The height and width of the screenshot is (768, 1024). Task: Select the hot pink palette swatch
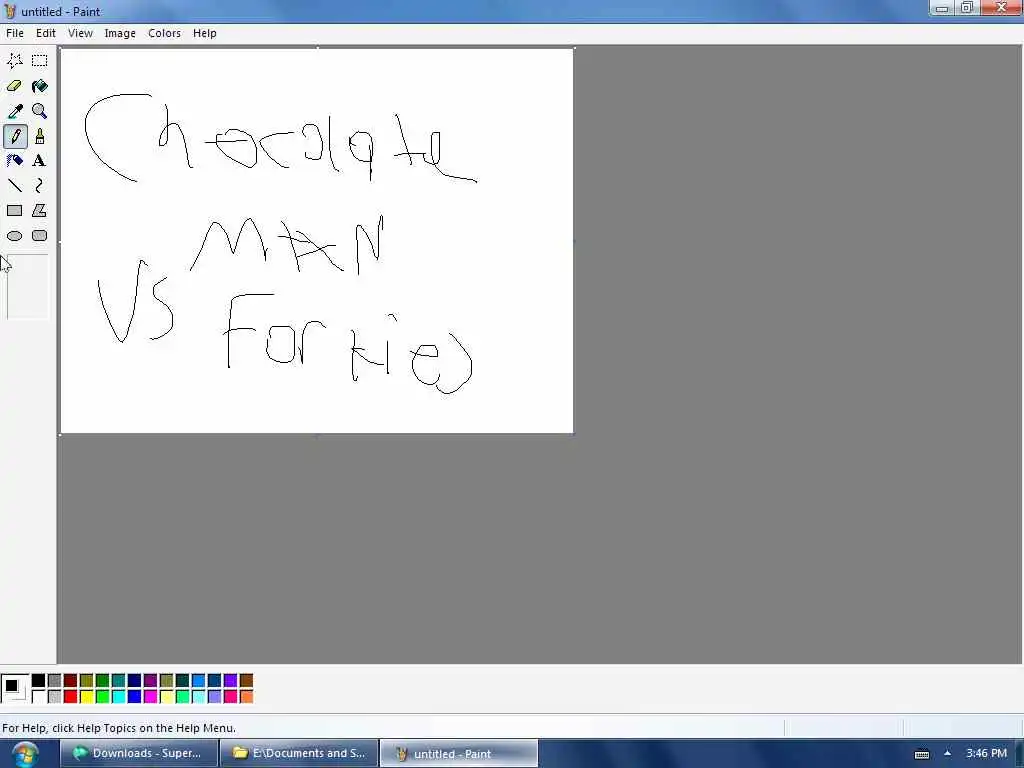[x=231, y=697]
